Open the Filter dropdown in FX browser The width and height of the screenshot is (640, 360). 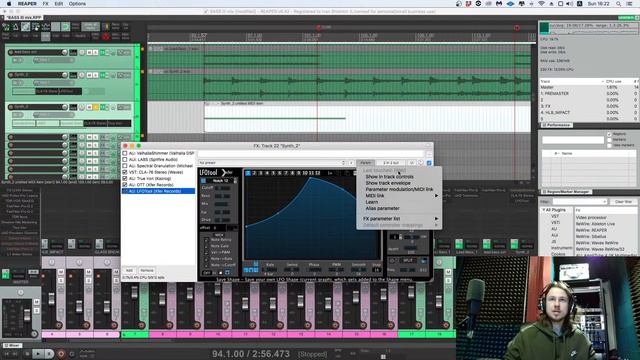pyautogui.click(x=580, y=202)
